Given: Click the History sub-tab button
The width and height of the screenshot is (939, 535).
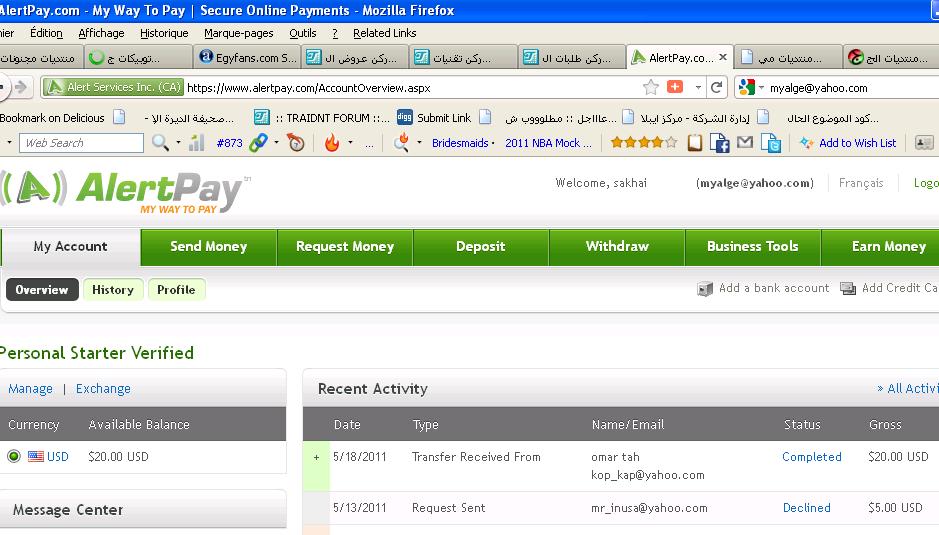Looking at the screenshot, I should [x=113, y=289].
